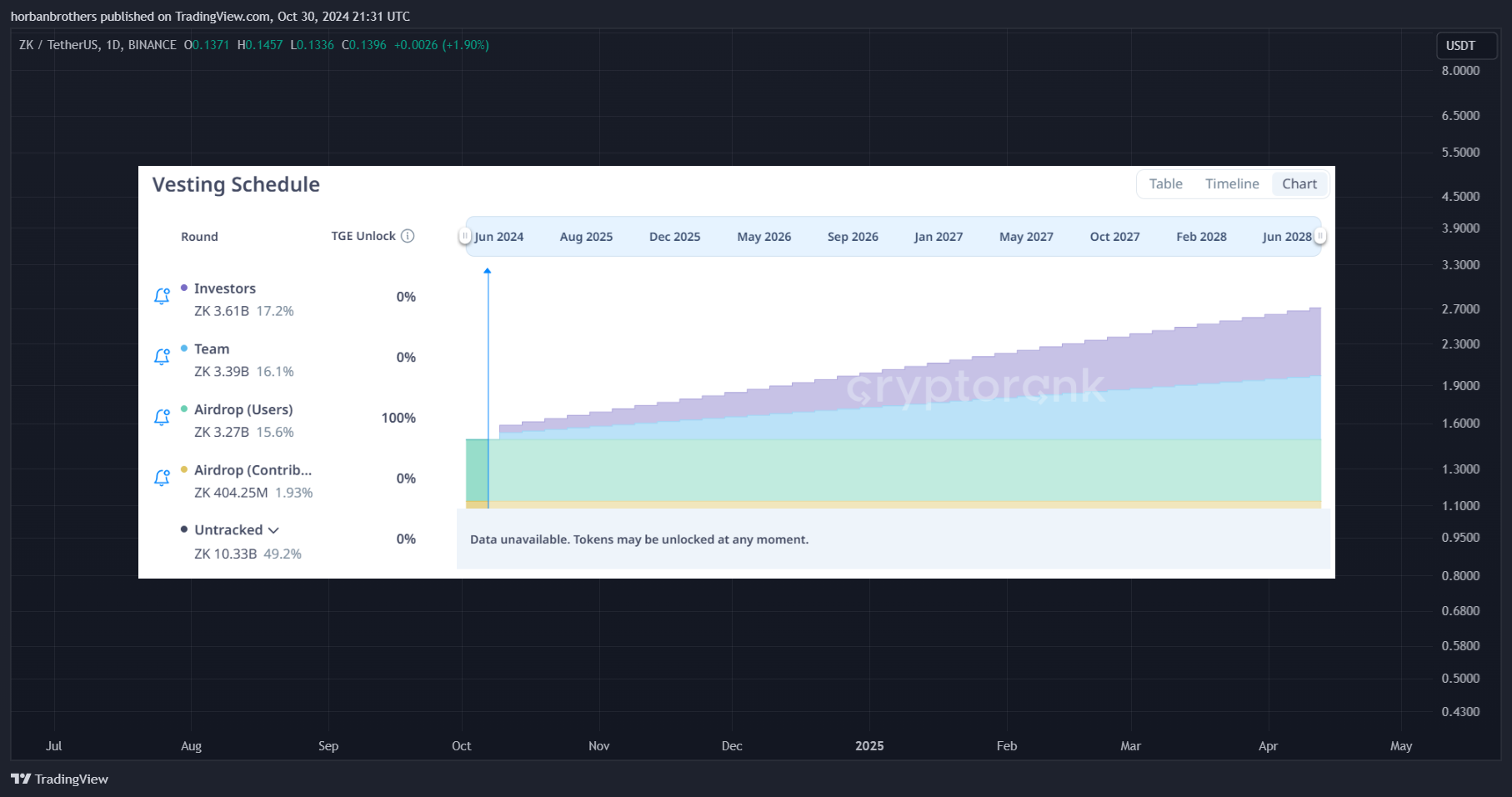1512x797 pixels.
Task: Click the ZK 3.39B 16.1% value
Action: pos(244,372)
